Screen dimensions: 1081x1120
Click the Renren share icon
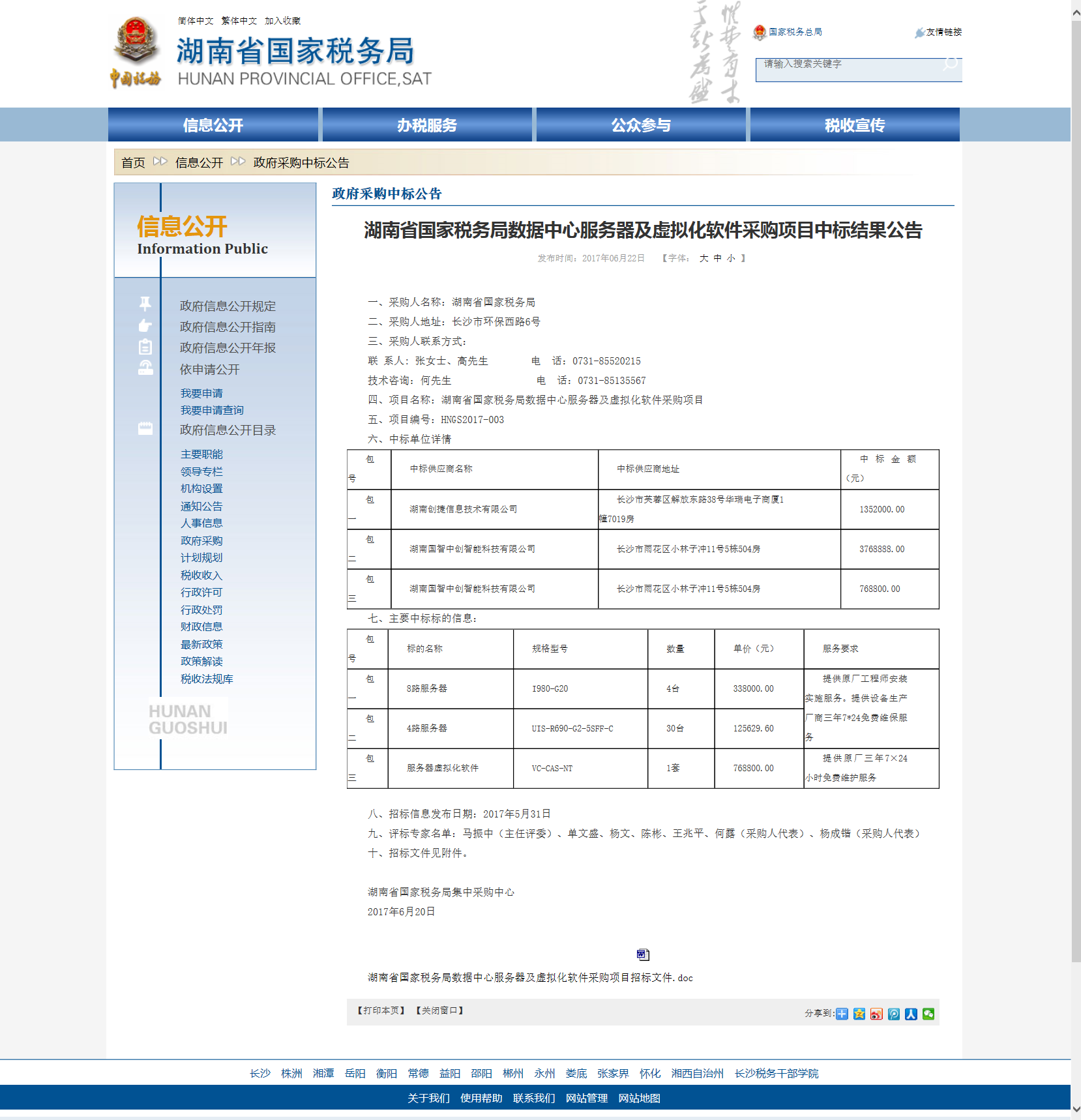(911, 1014)
